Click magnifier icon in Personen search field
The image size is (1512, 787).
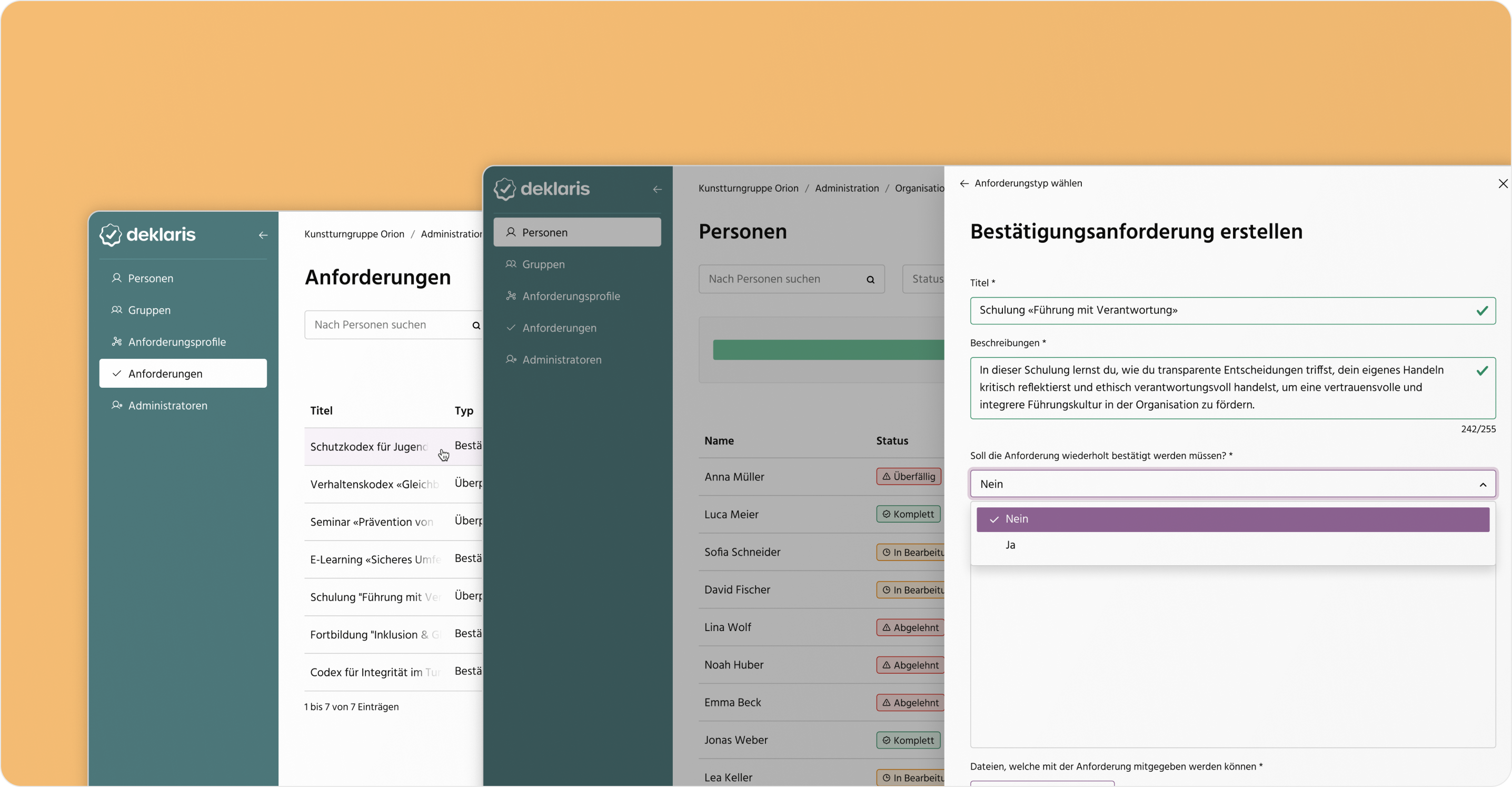tap(870, 280)
